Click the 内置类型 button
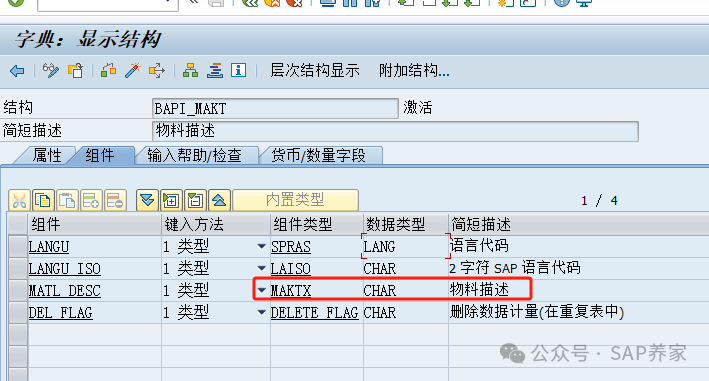The width and height of the screenshot is (709, 381). (x=295, y=200)
